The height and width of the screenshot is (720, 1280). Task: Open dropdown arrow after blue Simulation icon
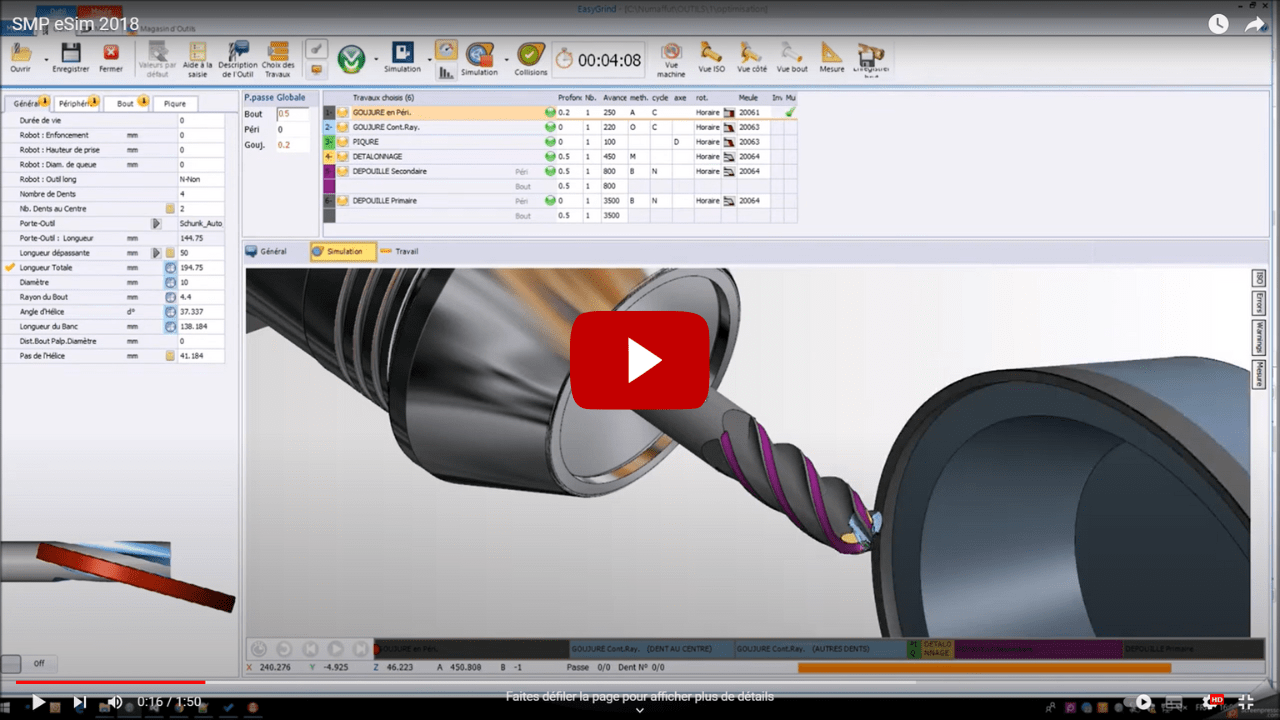[x=429, y=60]
